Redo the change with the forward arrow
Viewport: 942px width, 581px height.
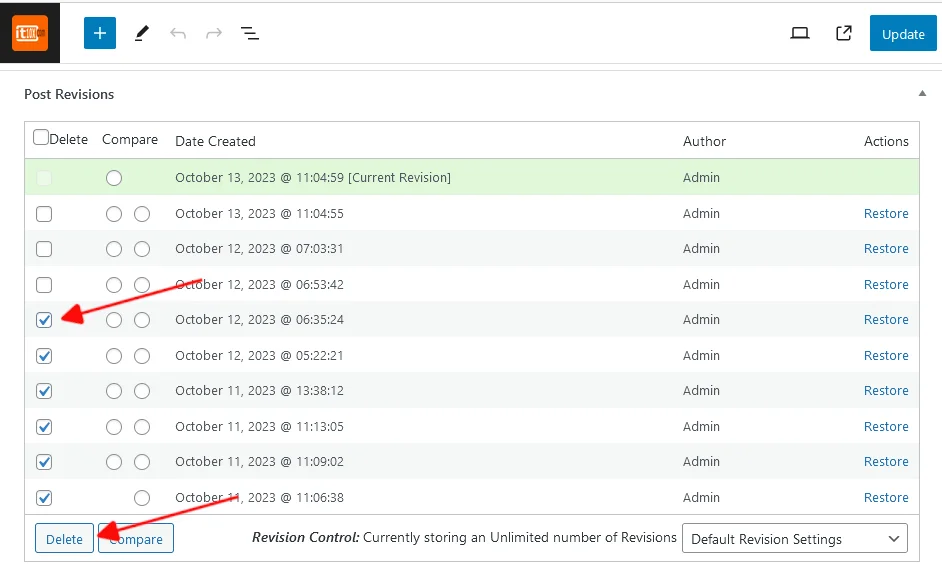(214, 33)
